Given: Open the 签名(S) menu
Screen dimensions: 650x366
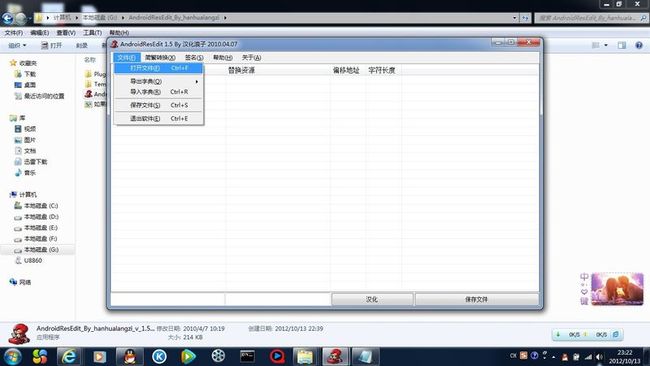Looking at the screenshot, I should pyautogui.click(x=194, y=58).
